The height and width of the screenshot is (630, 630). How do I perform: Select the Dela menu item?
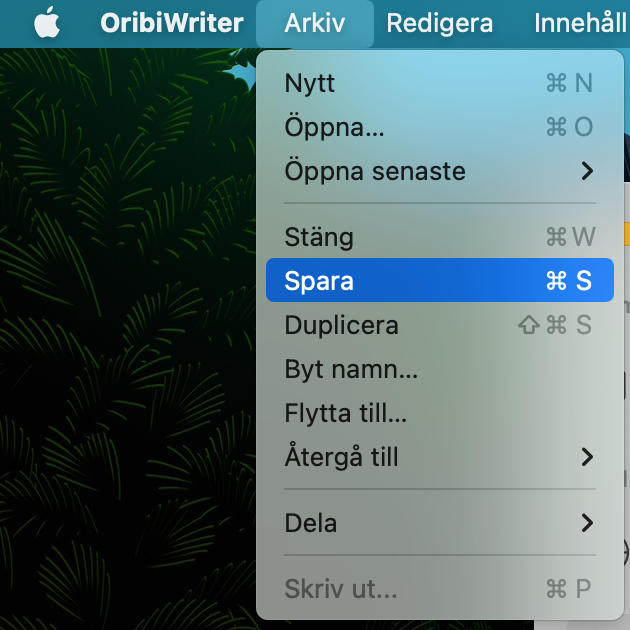440,523
